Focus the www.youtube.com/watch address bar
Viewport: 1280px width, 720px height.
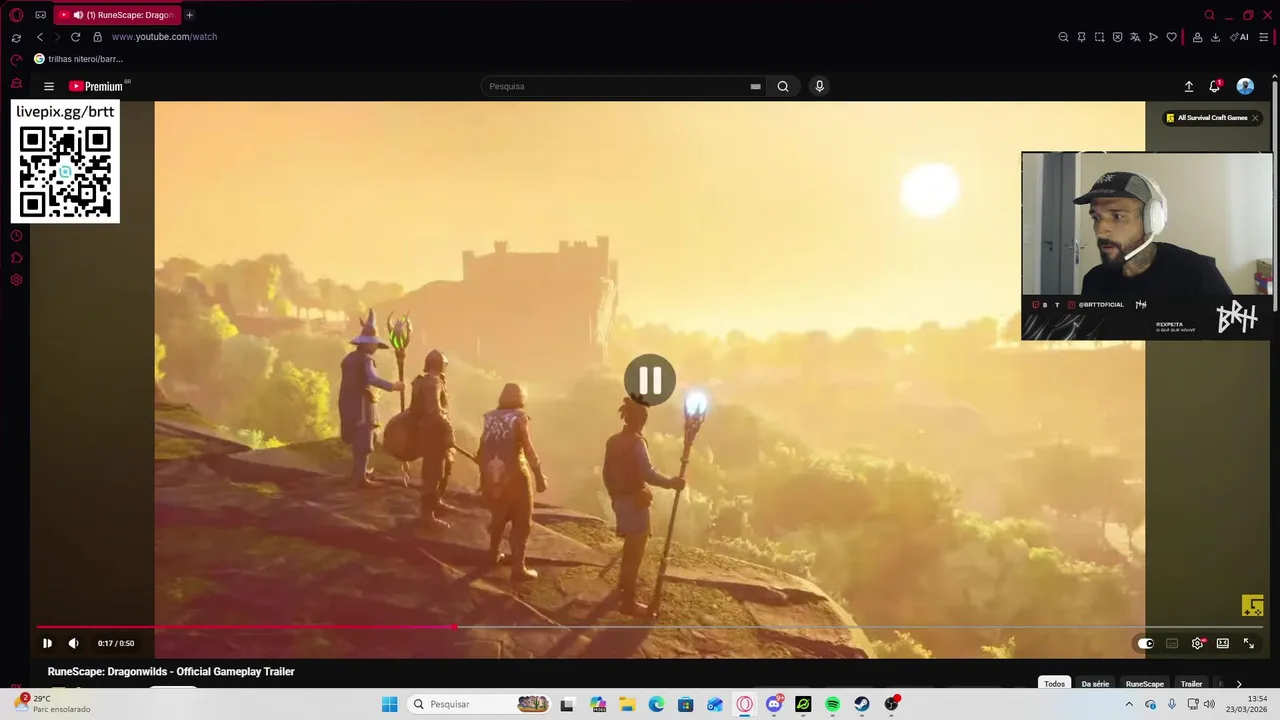[164, 37]
